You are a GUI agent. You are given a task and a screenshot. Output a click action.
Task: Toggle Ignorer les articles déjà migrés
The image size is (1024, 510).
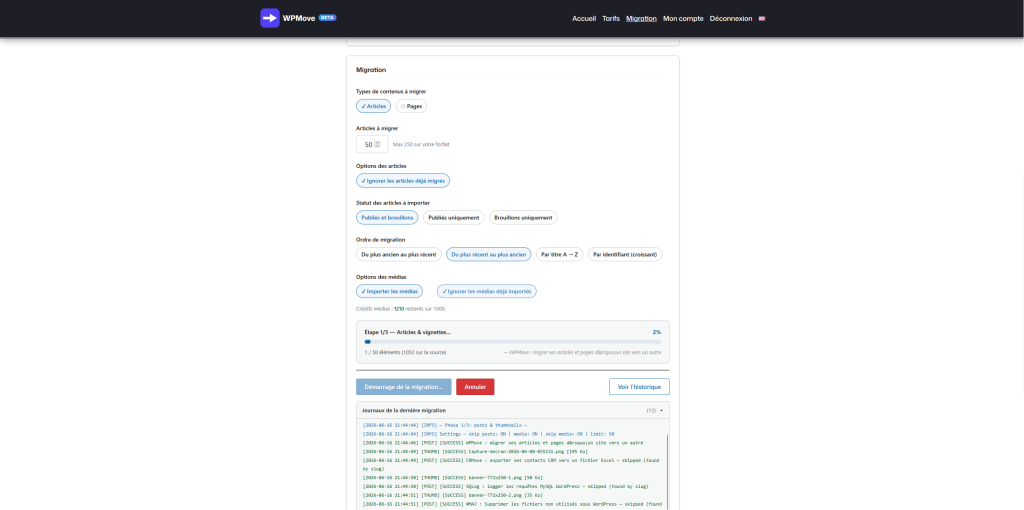(x=403, y=180)
